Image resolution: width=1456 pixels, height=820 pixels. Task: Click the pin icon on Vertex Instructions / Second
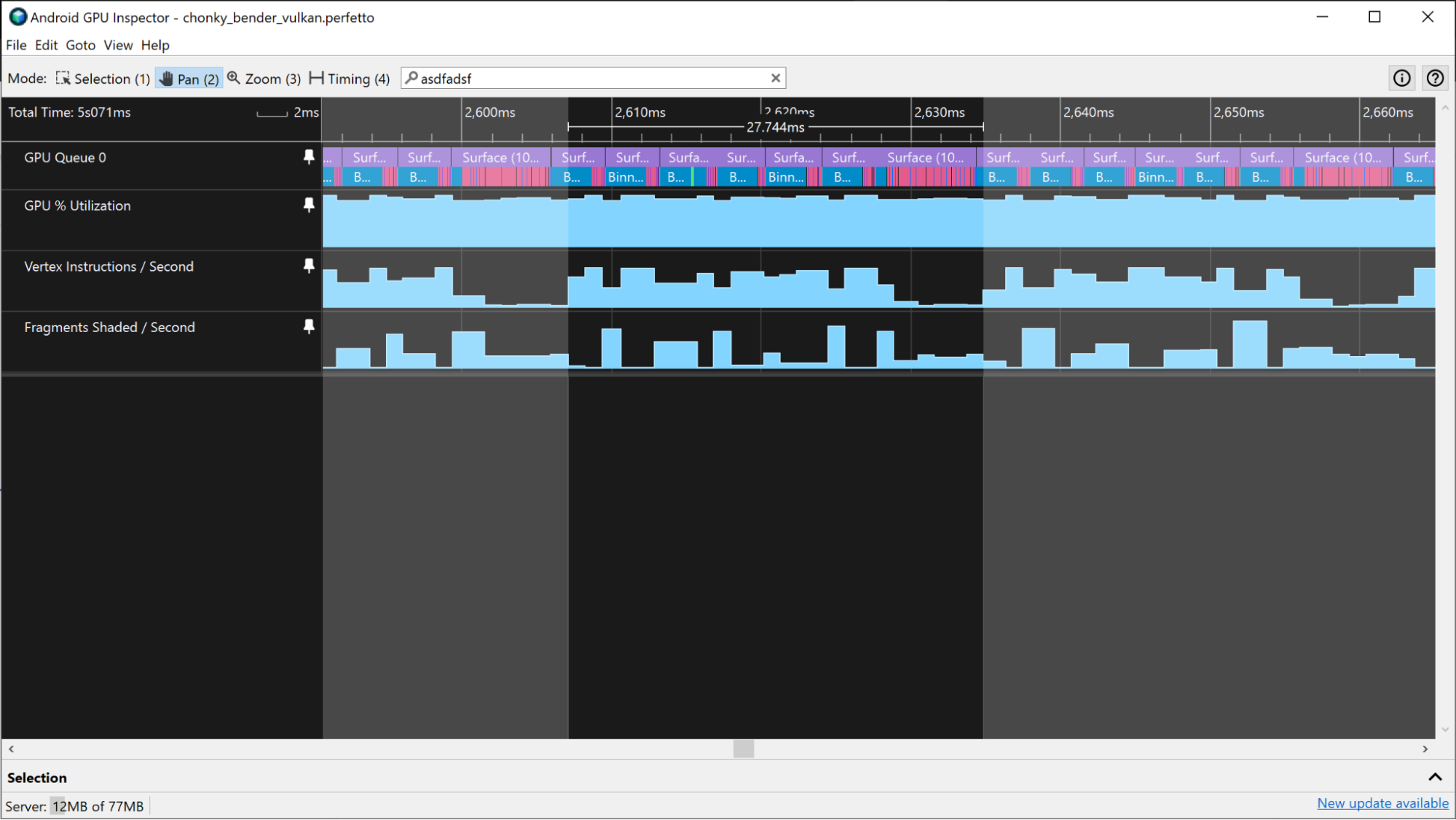point(309,266)
